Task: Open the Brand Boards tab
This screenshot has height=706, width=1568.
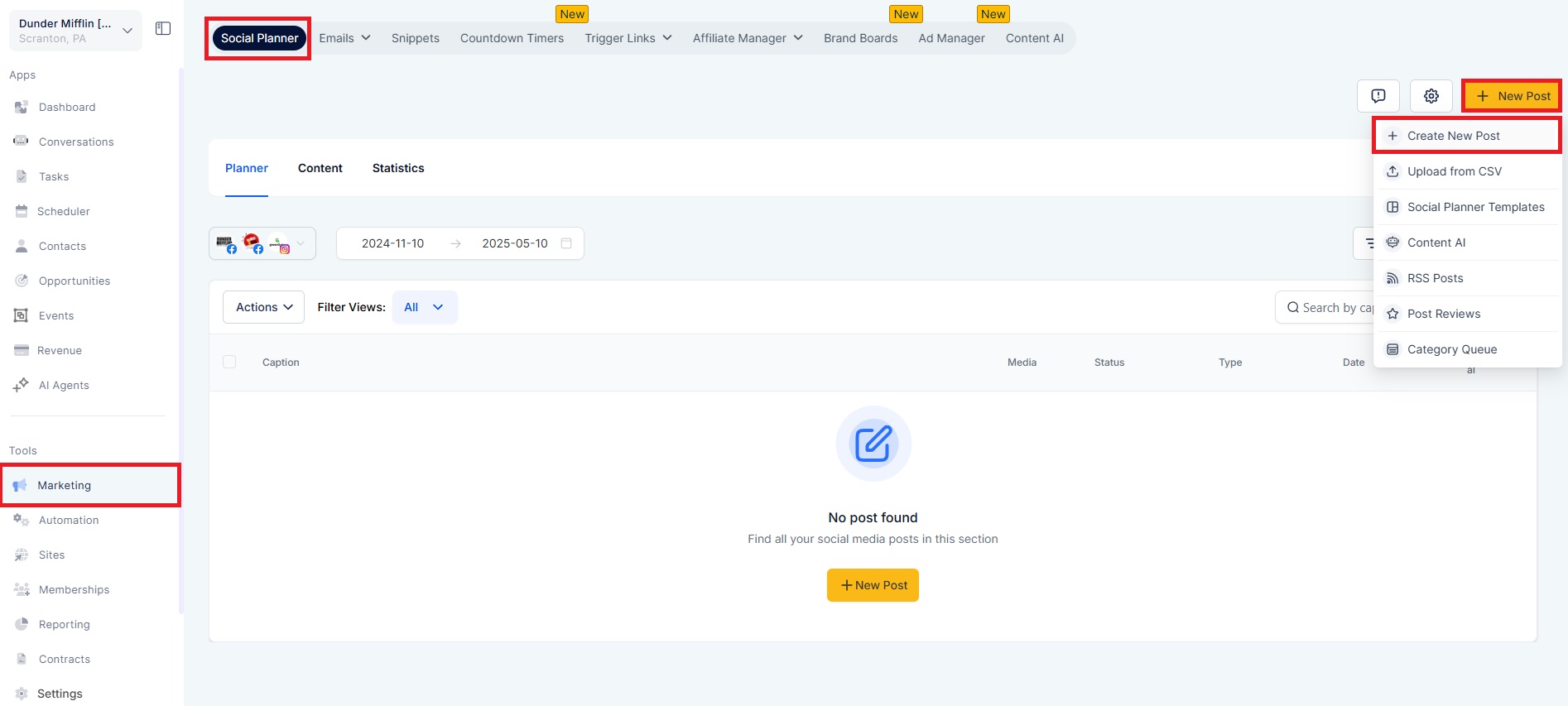Action: [860, 38]
